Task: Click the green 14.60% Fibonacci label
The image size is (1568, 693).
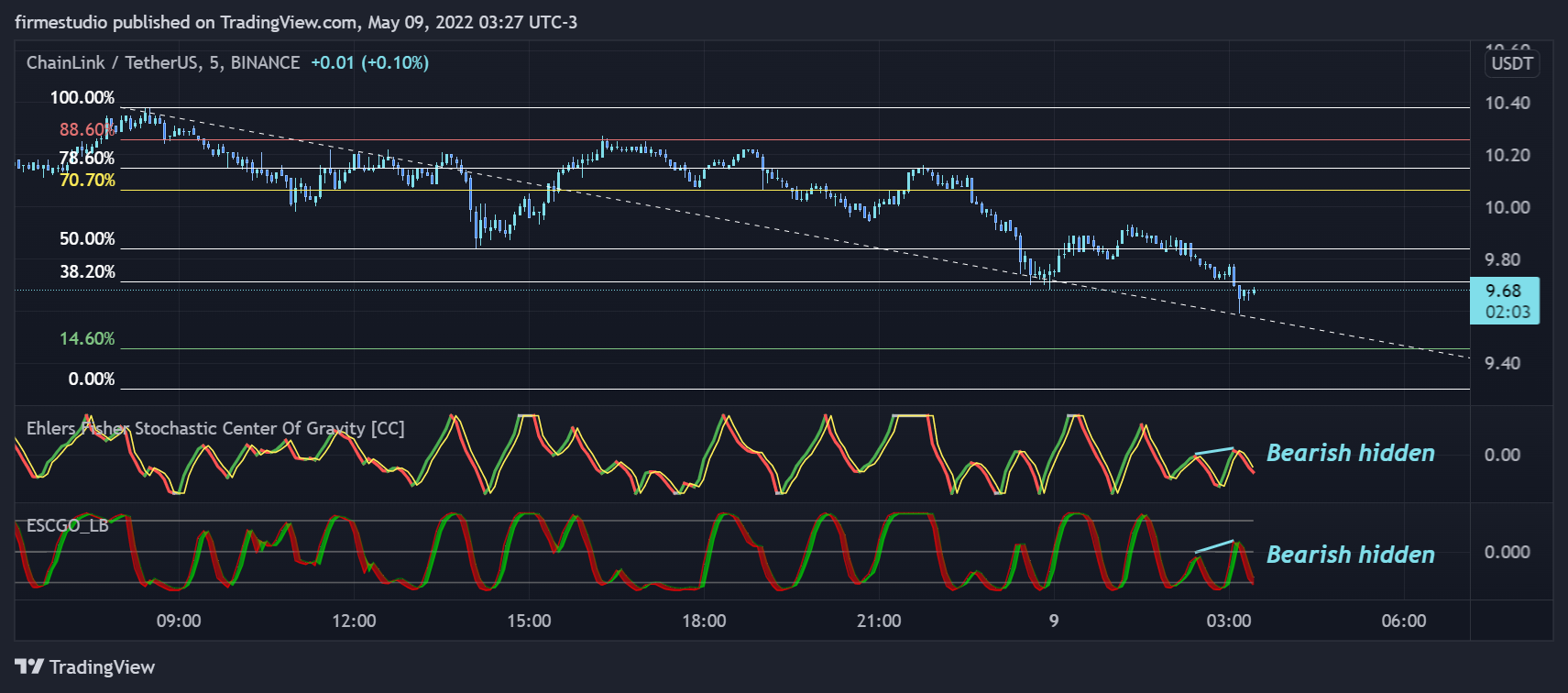Action: coord(88,339)
